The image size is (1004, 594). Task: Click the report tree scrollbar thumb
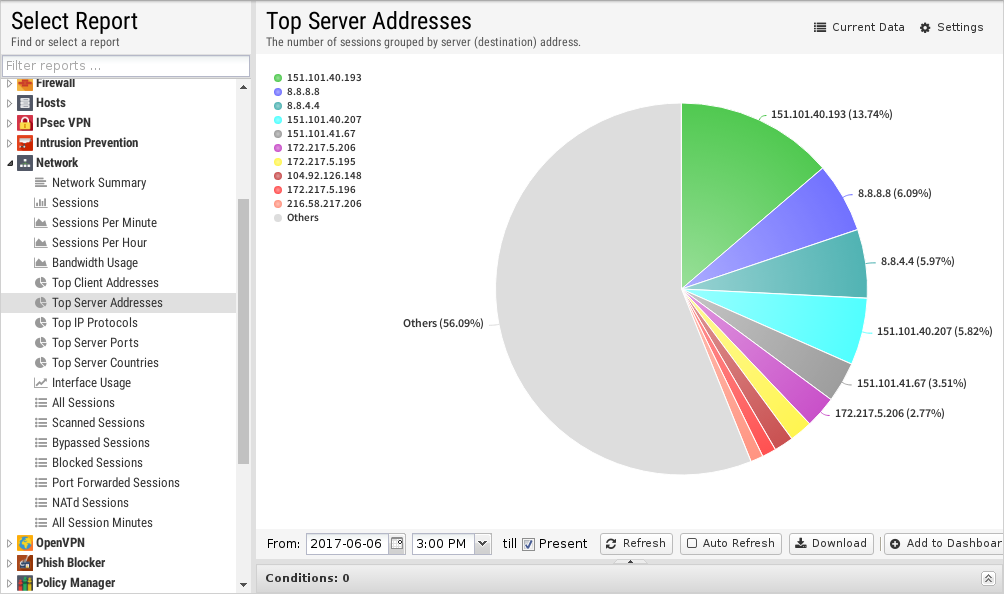click(243, 331)
